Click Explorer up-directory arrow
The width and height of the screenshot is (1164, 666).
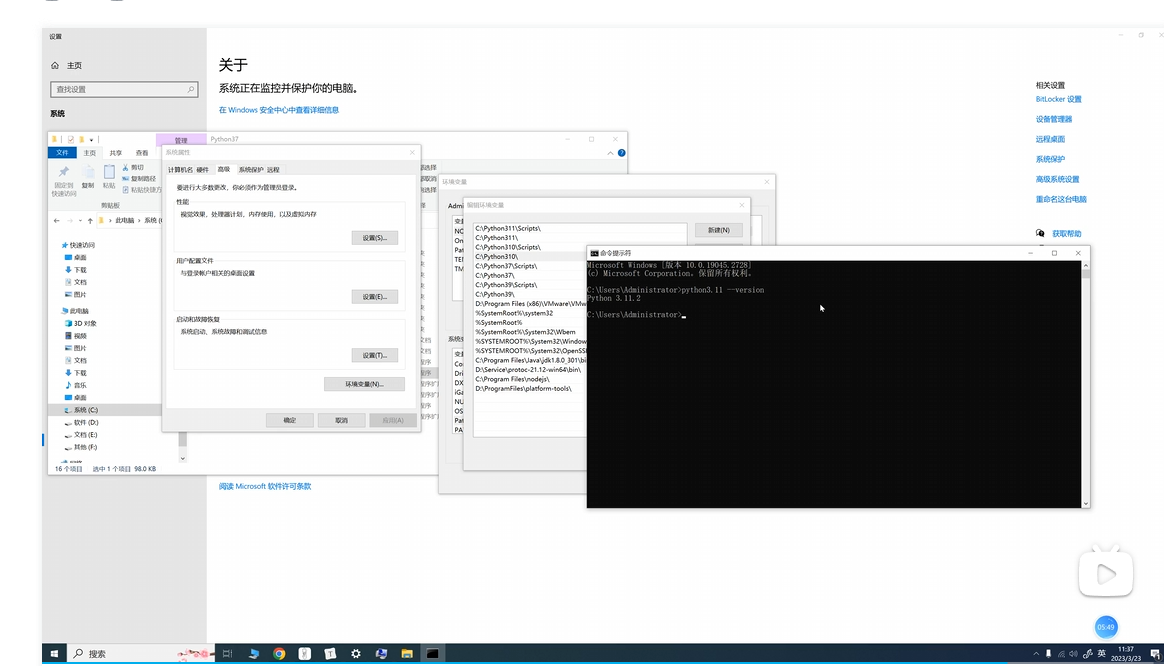[x=91, y=221]
